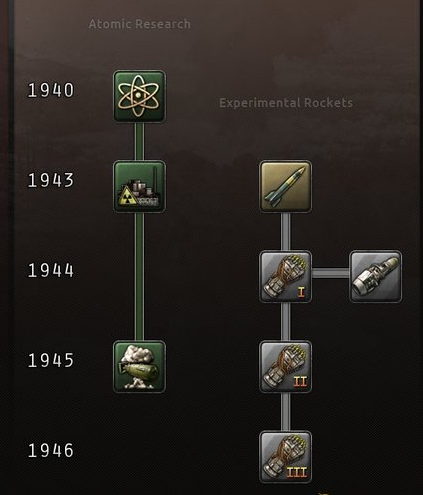
Task: Select Rocket Engine II technology
Action: (x=285, y=366)
